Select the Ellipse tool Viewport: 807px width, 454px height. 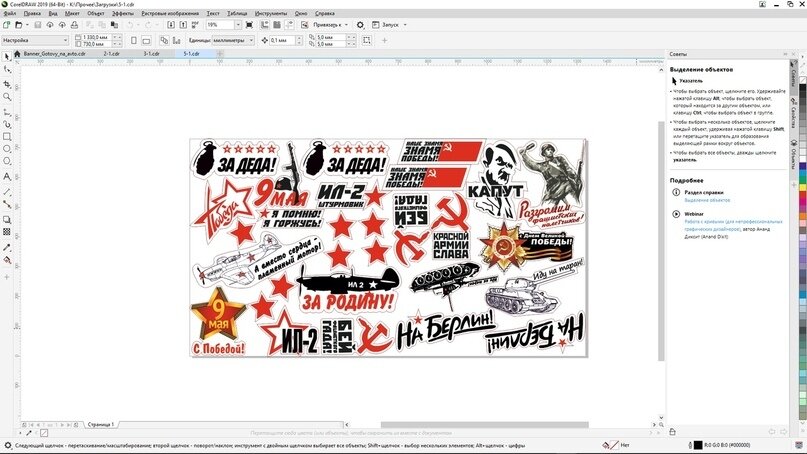(x=7, y=149)
